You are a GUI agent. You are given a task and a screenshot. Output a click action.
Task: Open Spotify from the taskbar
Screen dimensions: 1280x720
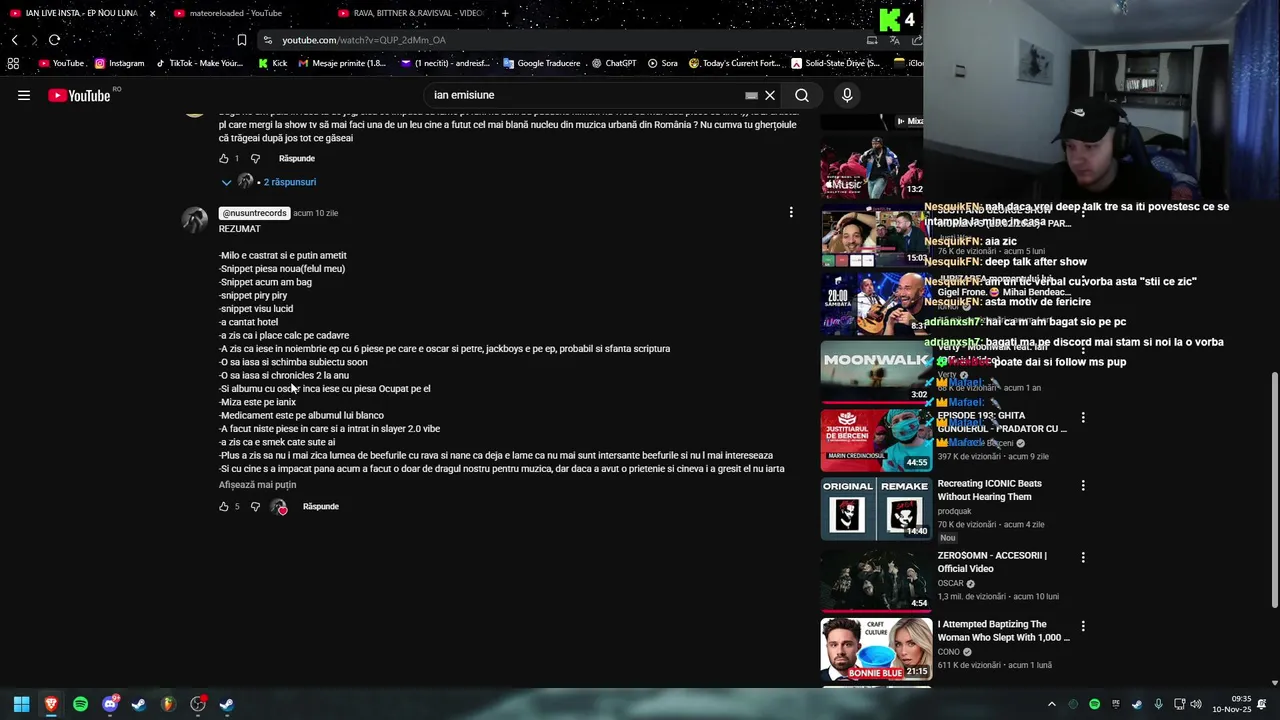[x=80, y=704]
